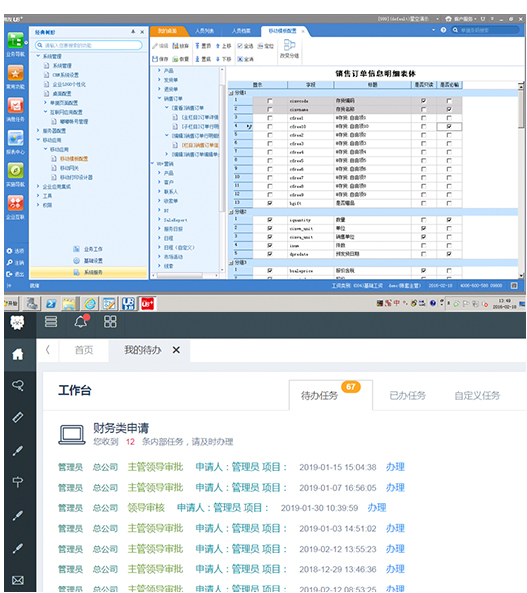
Task: Click the 全选 select-all icon
Action: tap(240, 46)
